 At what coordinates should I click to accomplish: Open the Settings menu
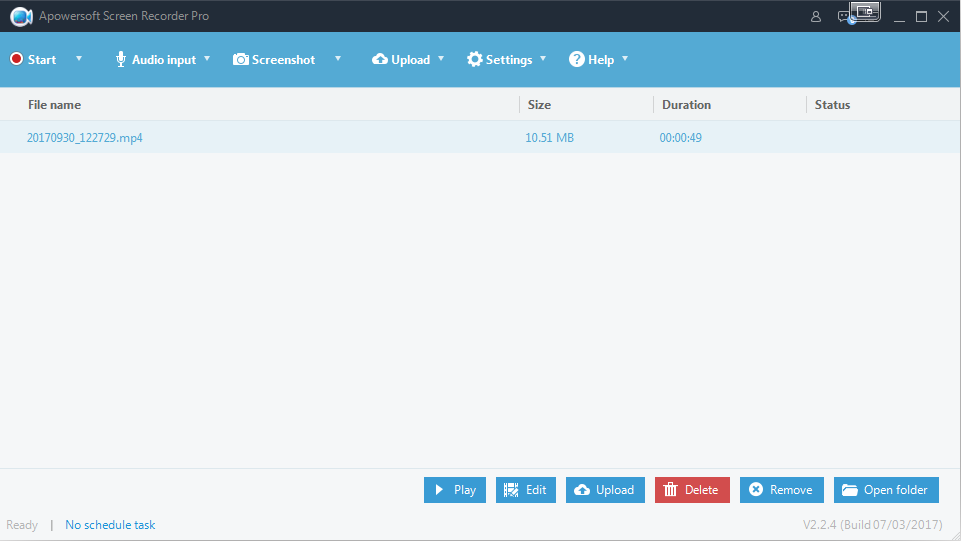499,59
